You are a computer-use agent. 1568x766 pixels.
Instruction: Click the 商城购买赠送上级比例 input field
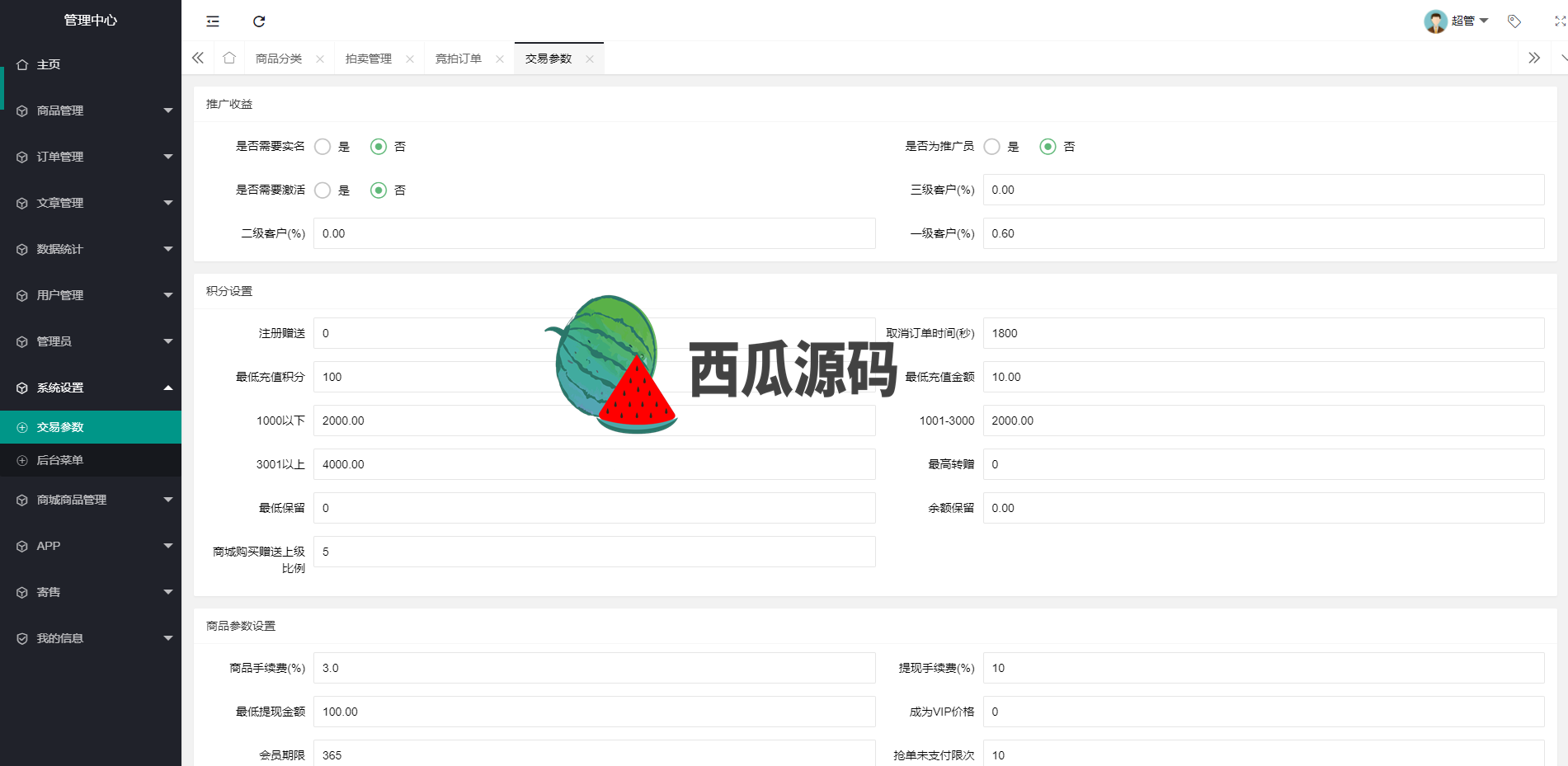click(x=595, y=552)
